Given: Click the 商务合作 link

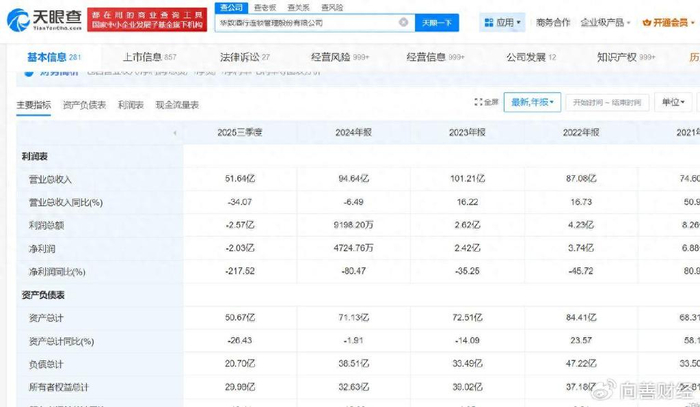Looking at the screenshot, I should (553, 22).
